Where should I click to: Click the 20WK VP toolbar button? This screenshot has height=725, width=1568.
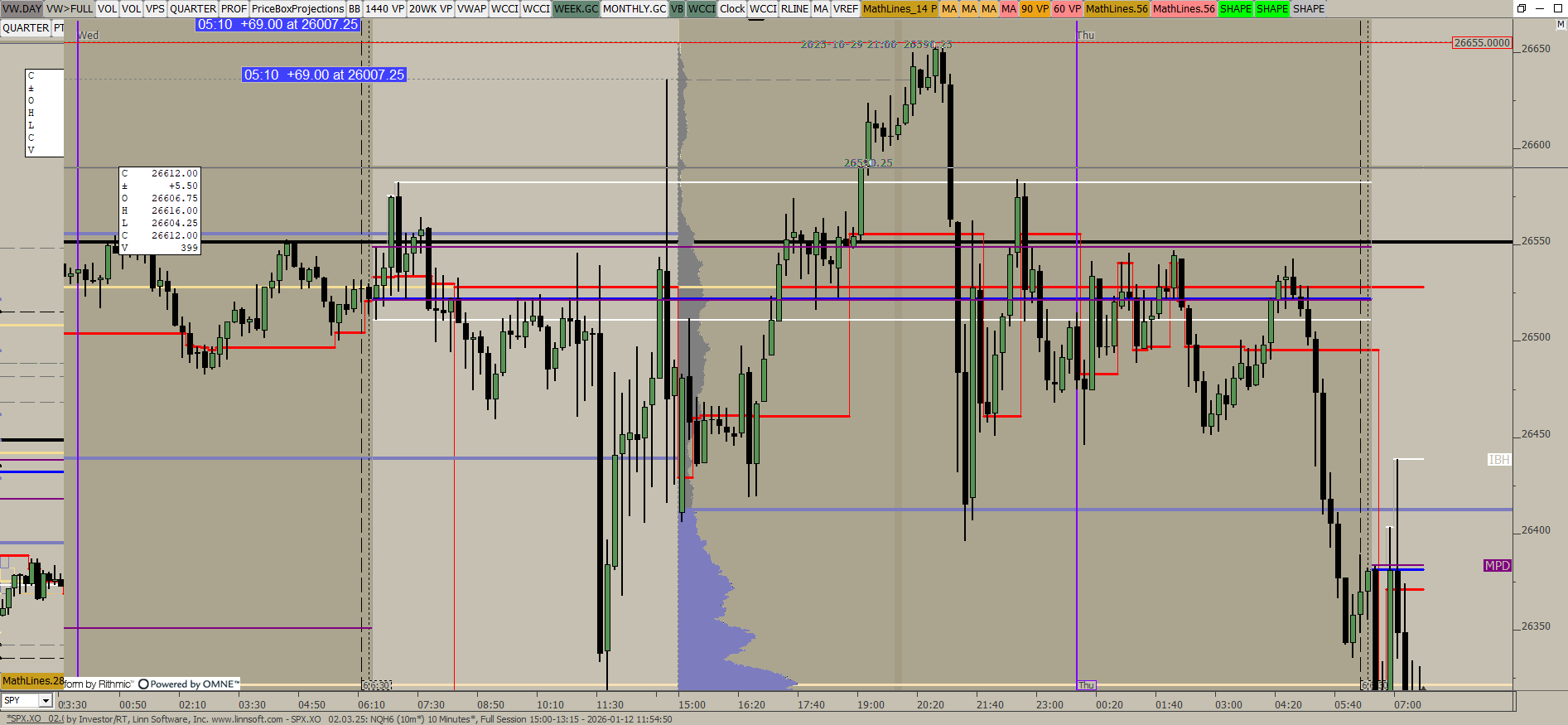[x=430, y=9]
